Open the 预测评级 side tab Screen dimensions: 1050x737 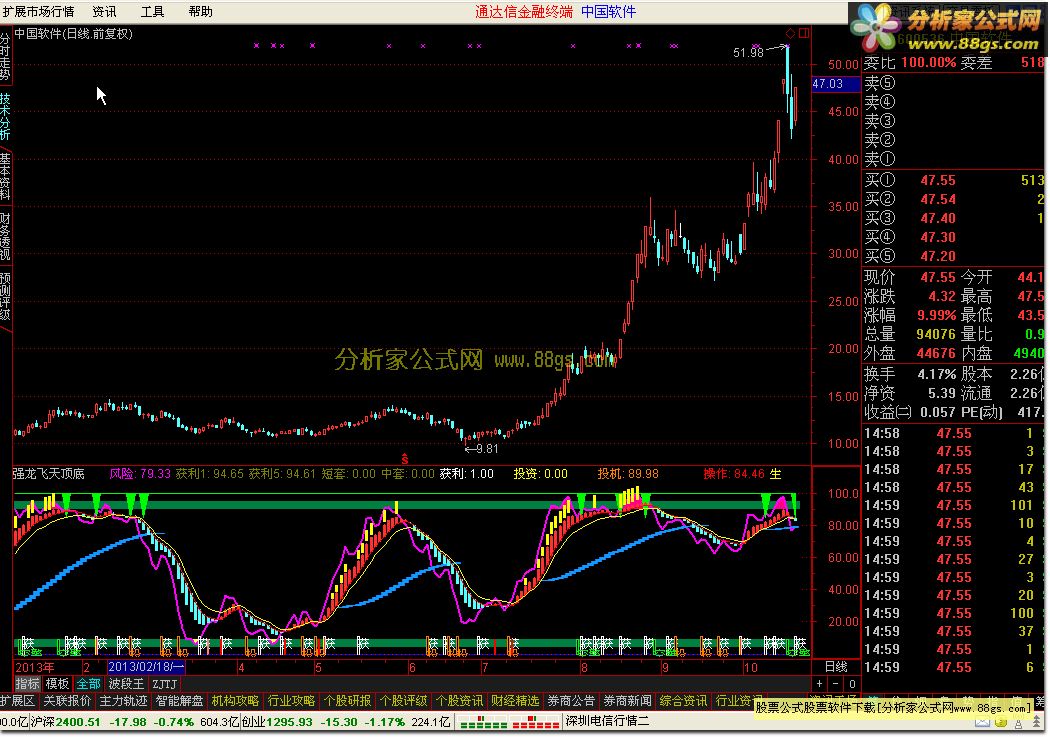point(5,296)
